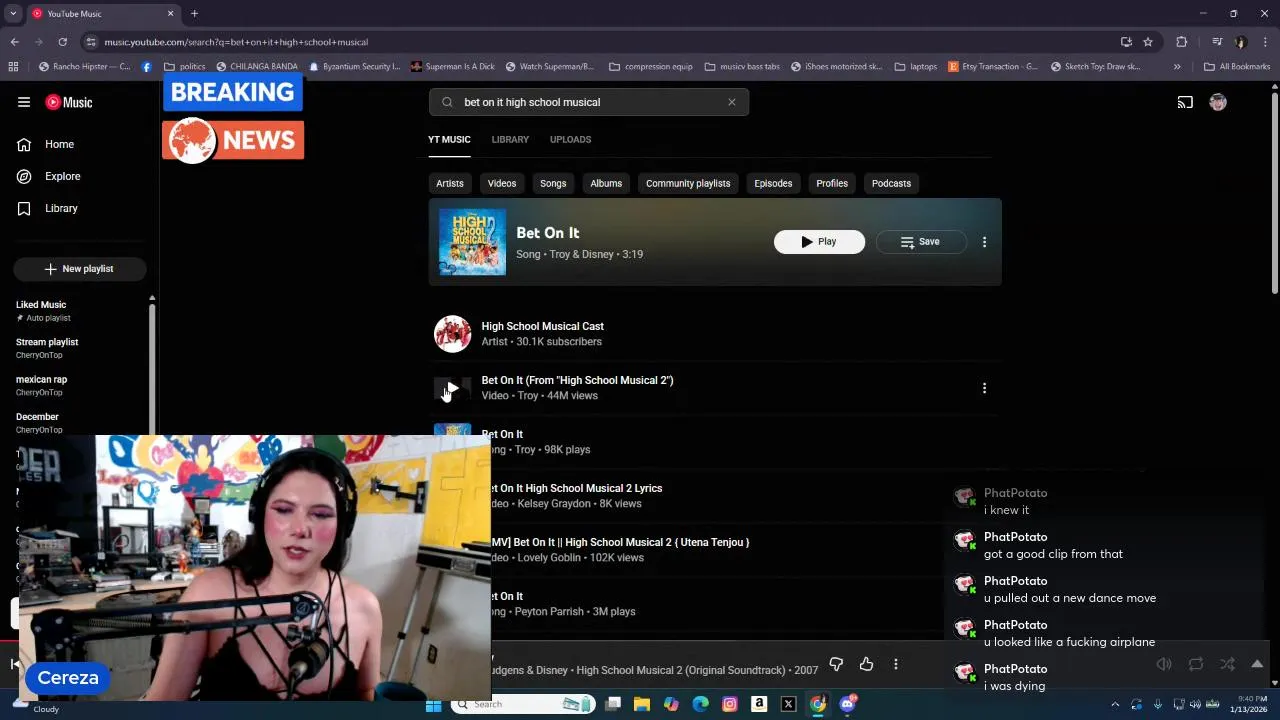Switch to the YT MUSIC tab
The image size is (1280, 720).
point(449,139)
